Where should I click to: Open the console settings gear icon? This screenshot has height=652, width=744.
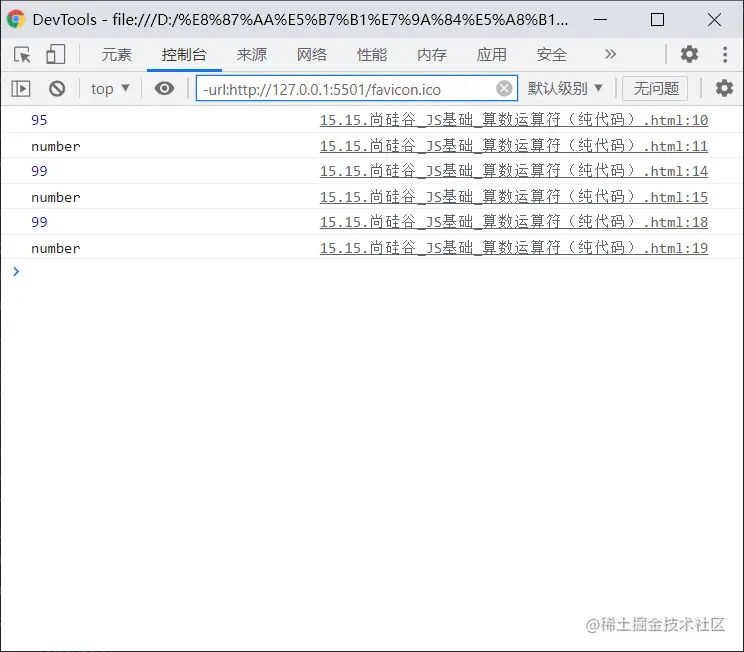pos(724,89)
